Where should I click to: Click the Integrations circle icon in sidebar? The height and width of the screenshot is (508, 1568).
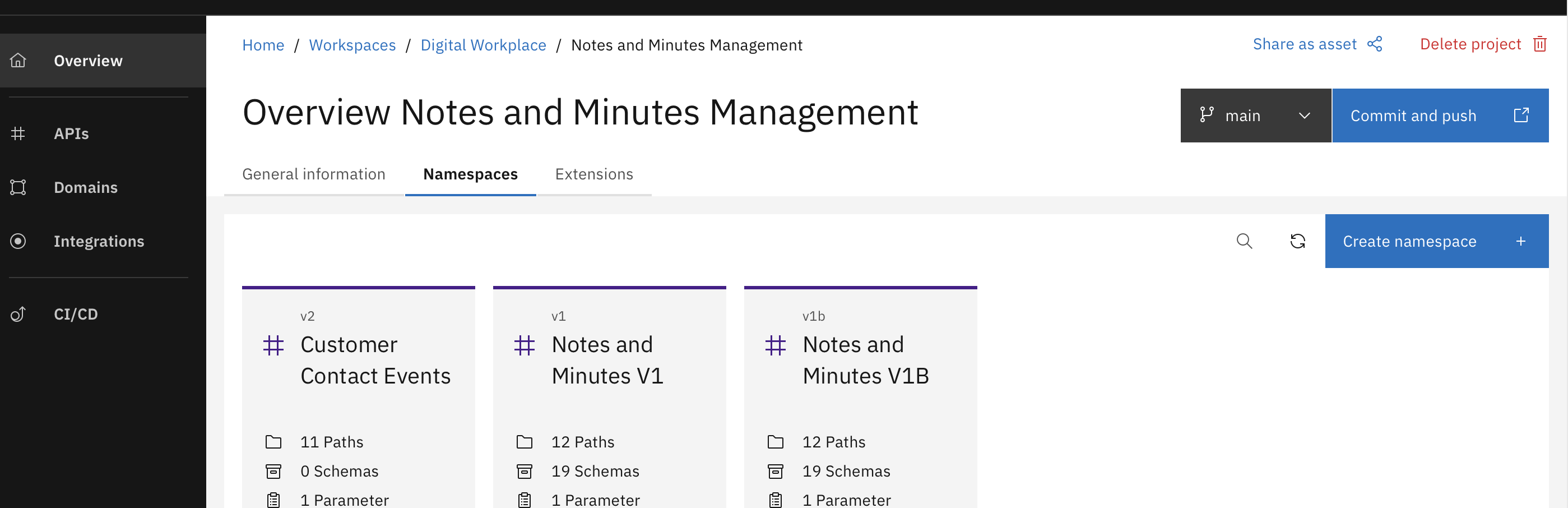tap(18, 241)
